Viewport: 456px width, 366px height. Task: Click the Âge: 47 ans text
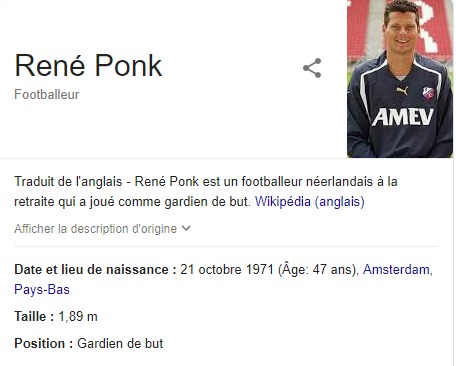click(x=318, y=269)
